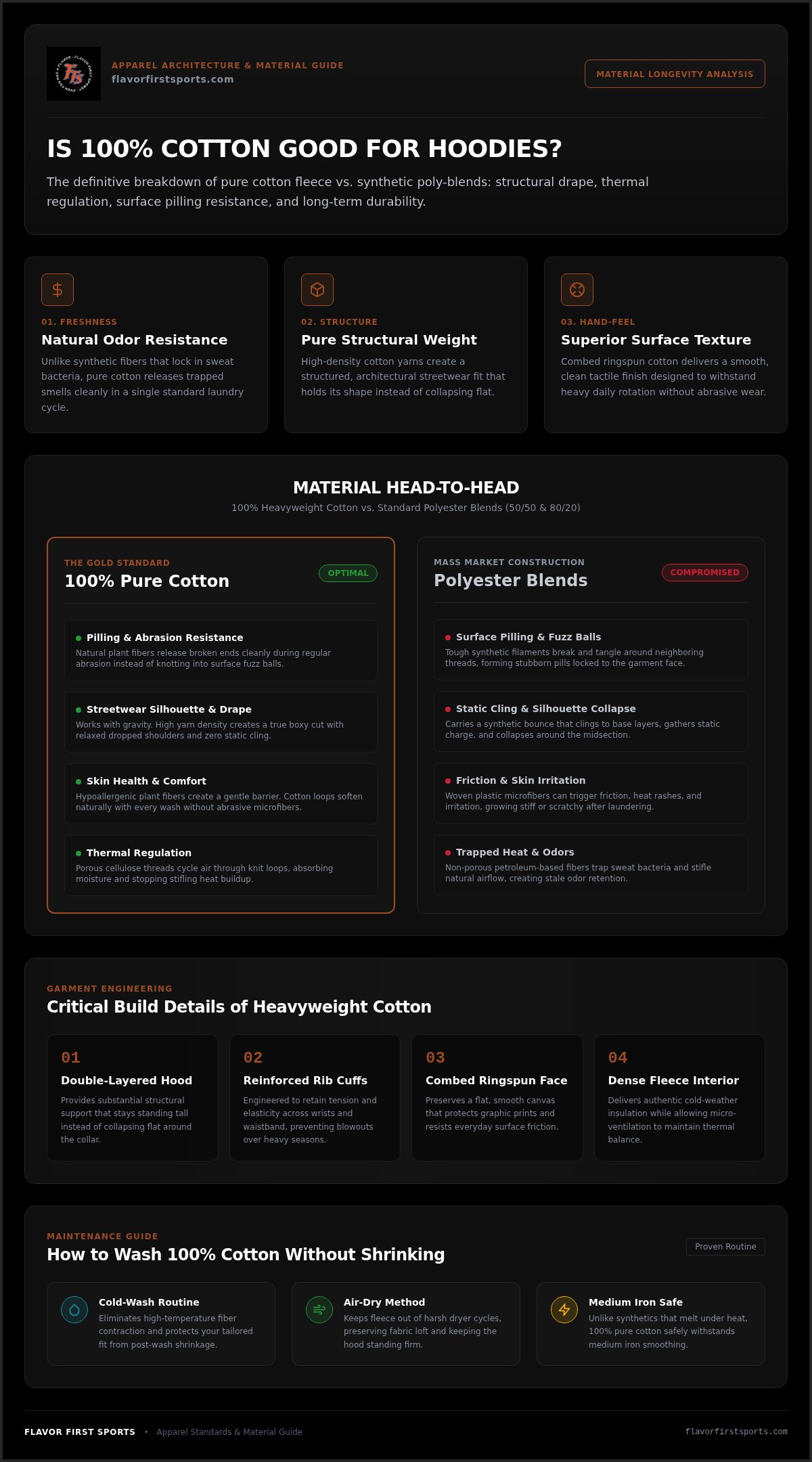Select the wind icon for Air-Dry Method
The height and width of the screenshot is (1462, 812).
pyautogui.click(x=319, y=1310)
